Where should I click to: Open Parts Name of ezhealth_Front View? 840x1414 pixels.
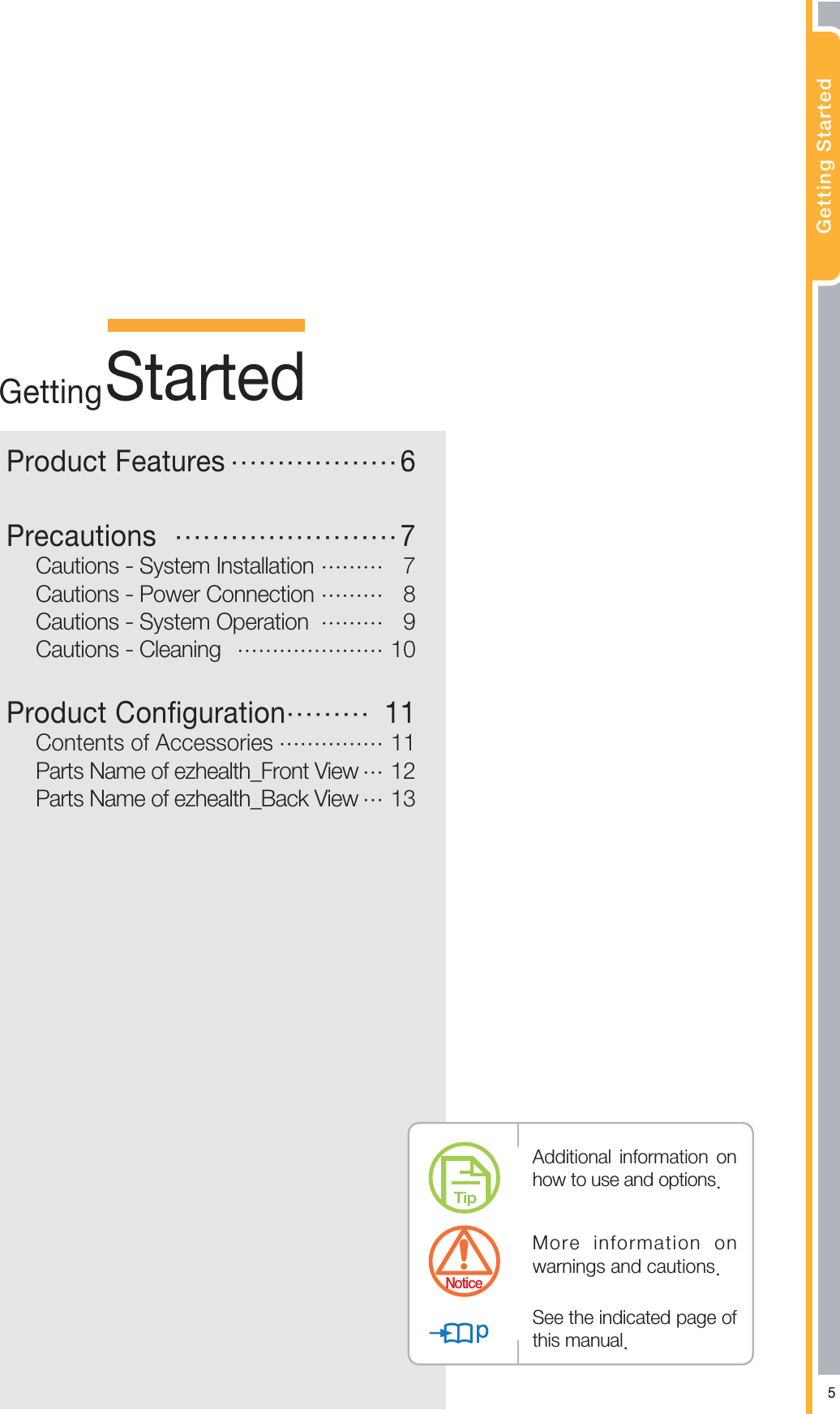(x=197, y=771)
